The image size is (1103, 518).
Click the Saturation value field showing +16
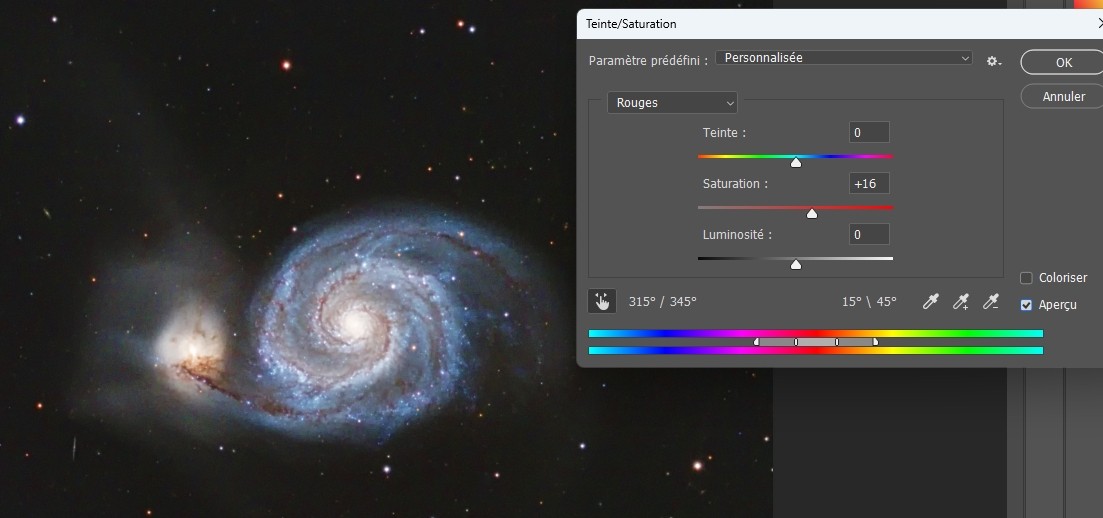[x=869, y=183]
